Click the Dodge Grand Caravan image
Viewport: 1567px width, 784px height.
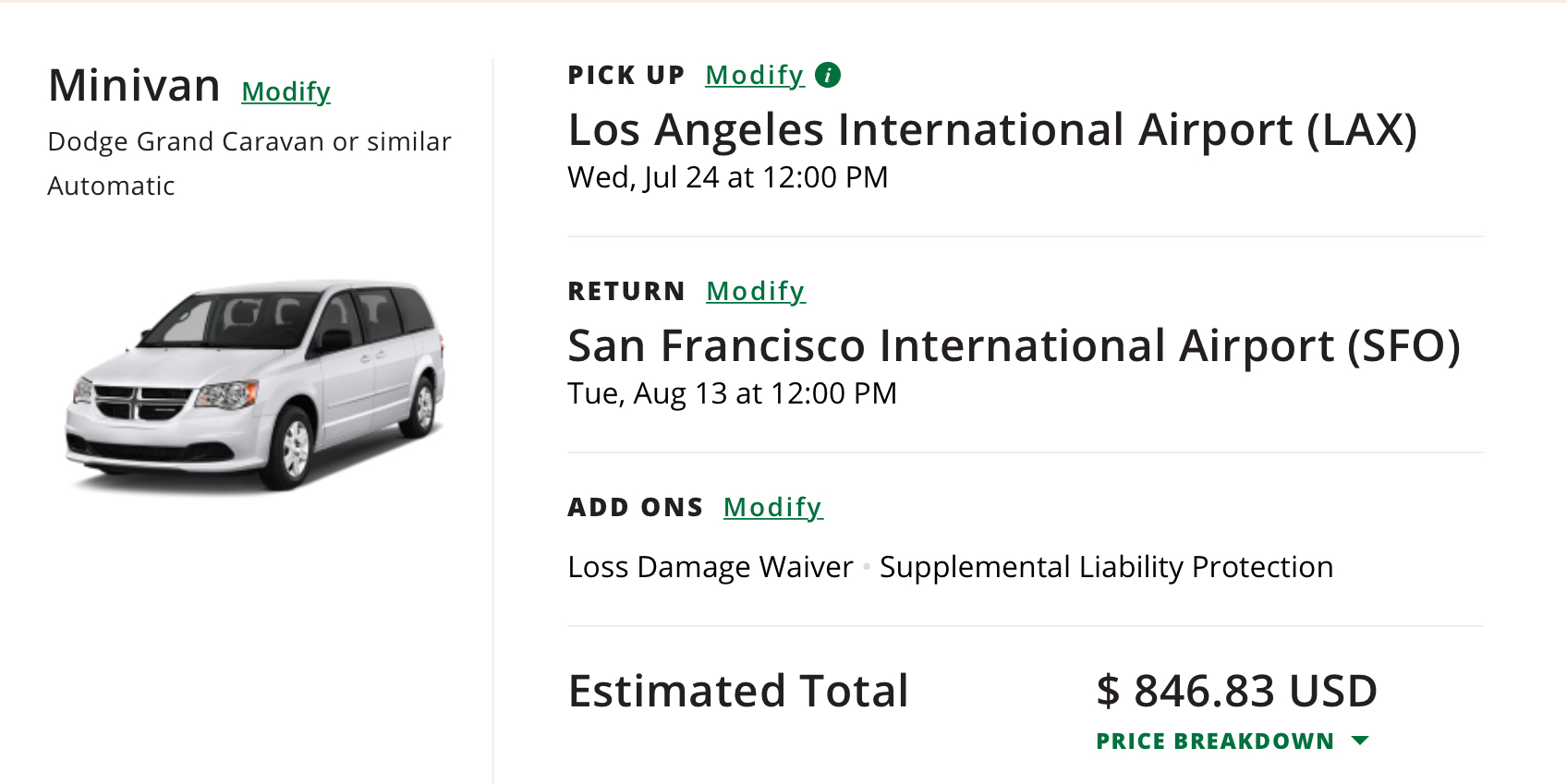pos(256,385)
